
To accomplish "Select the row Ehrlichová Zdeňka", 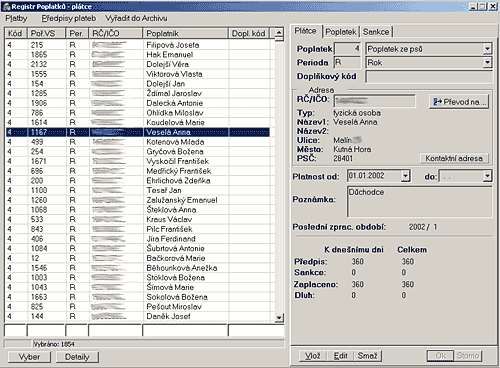I will [137, 181].
